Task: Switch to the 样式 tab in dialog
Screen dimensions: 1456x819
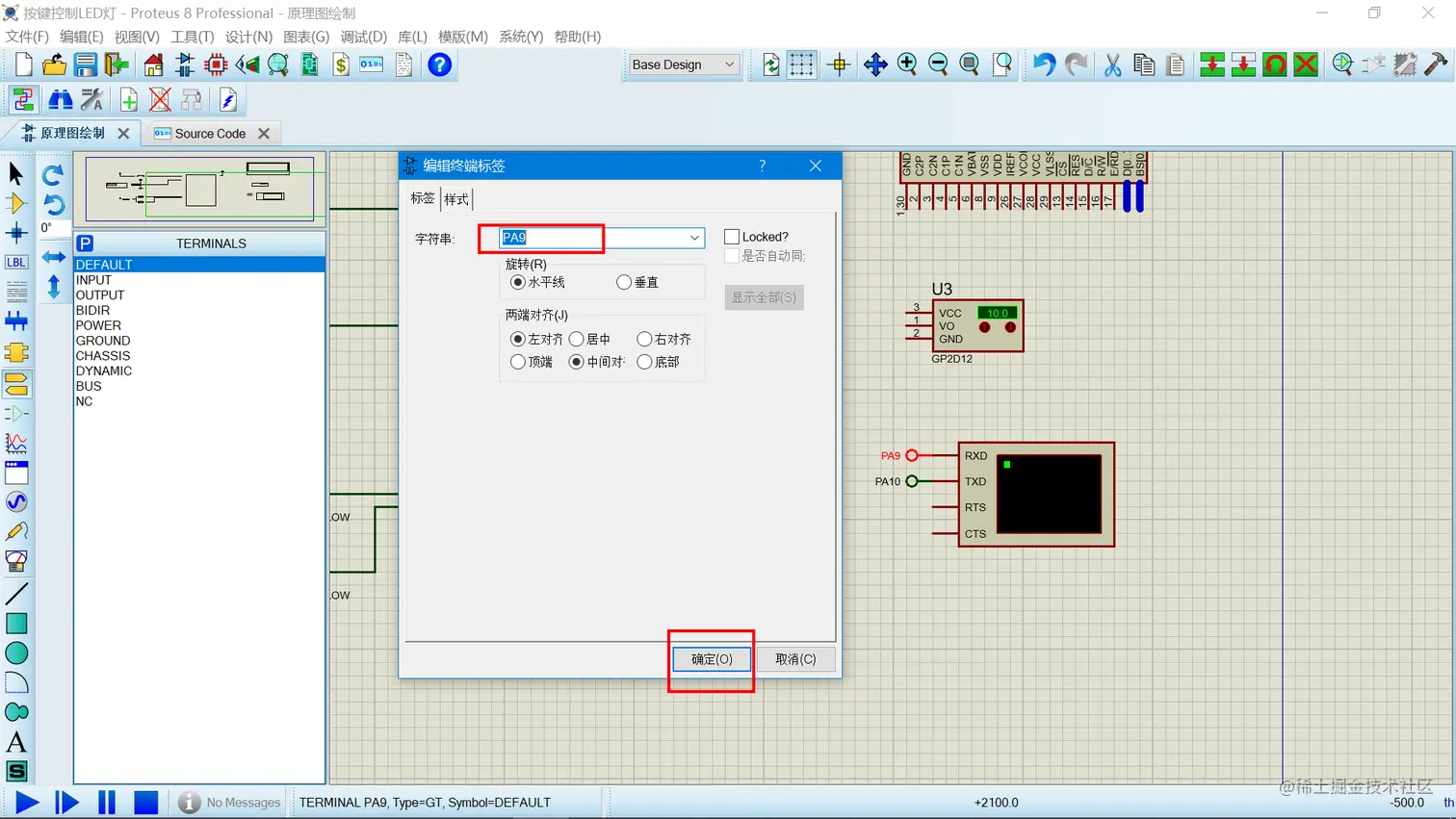Action: [456, 198]
